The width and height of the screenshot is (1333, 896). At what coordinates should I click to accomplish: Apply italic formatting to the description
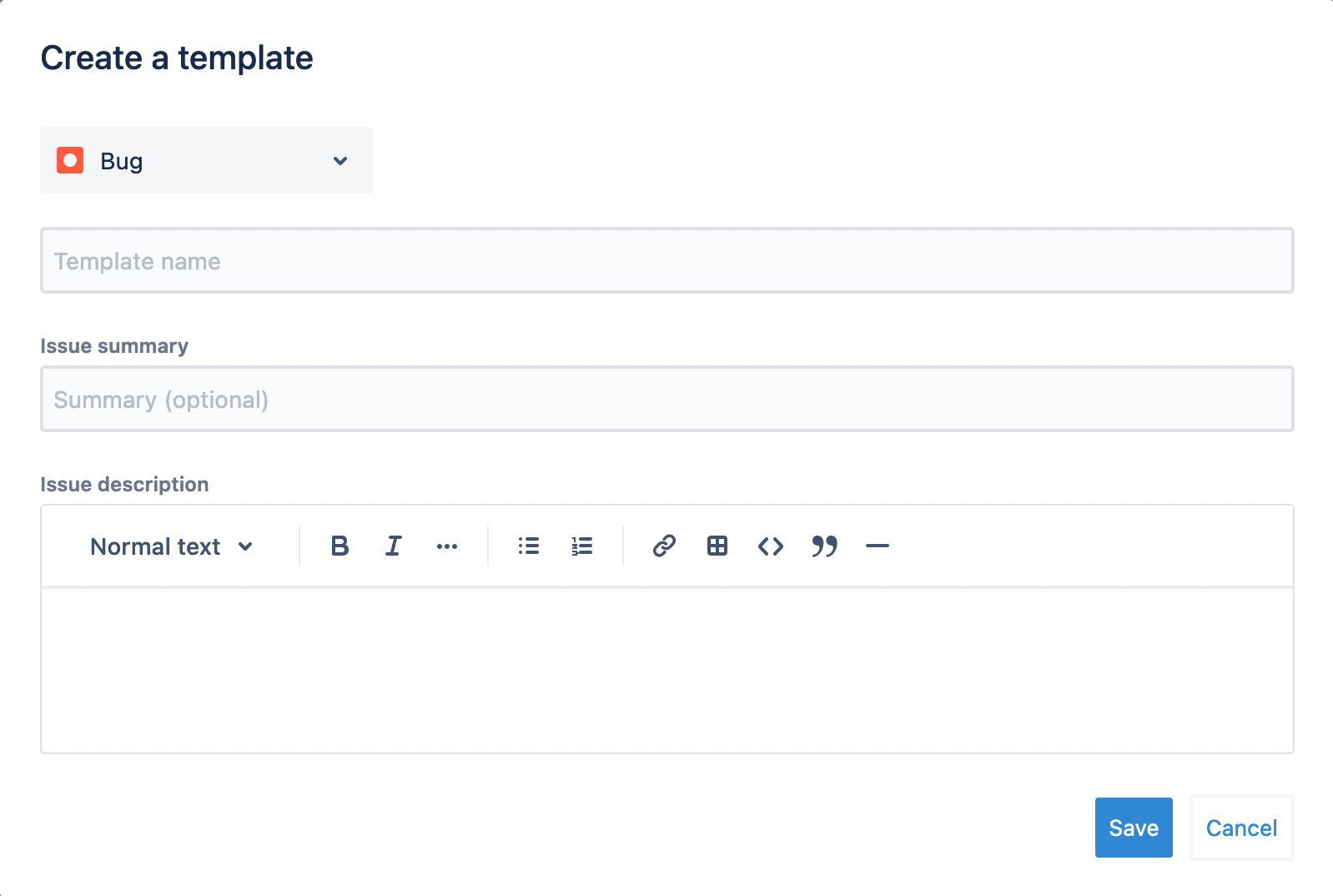click(392, 546)
